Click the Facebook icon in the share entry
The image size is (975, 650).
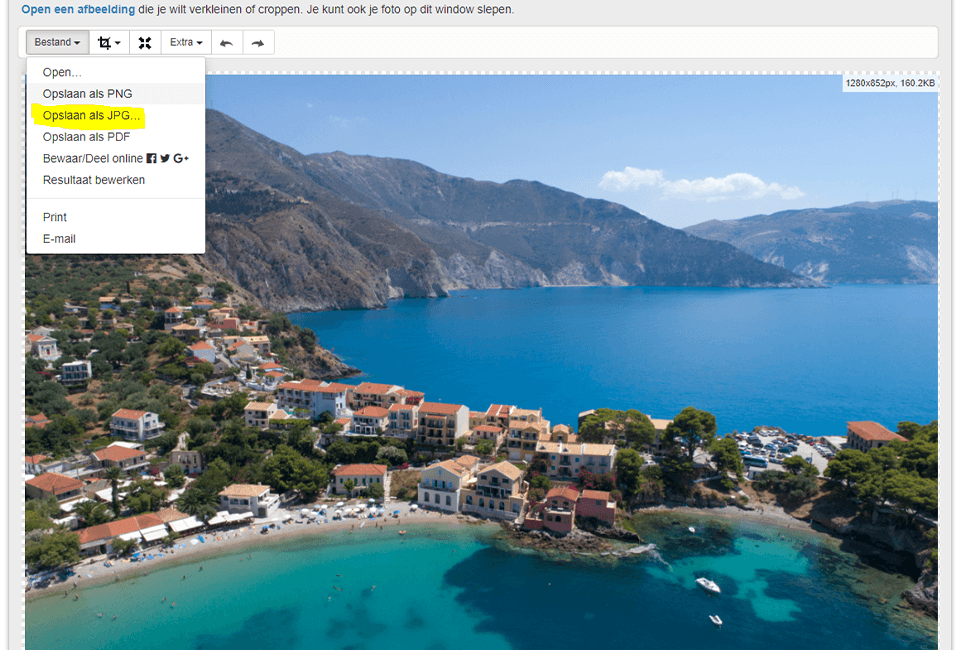(x=152, y=159)
